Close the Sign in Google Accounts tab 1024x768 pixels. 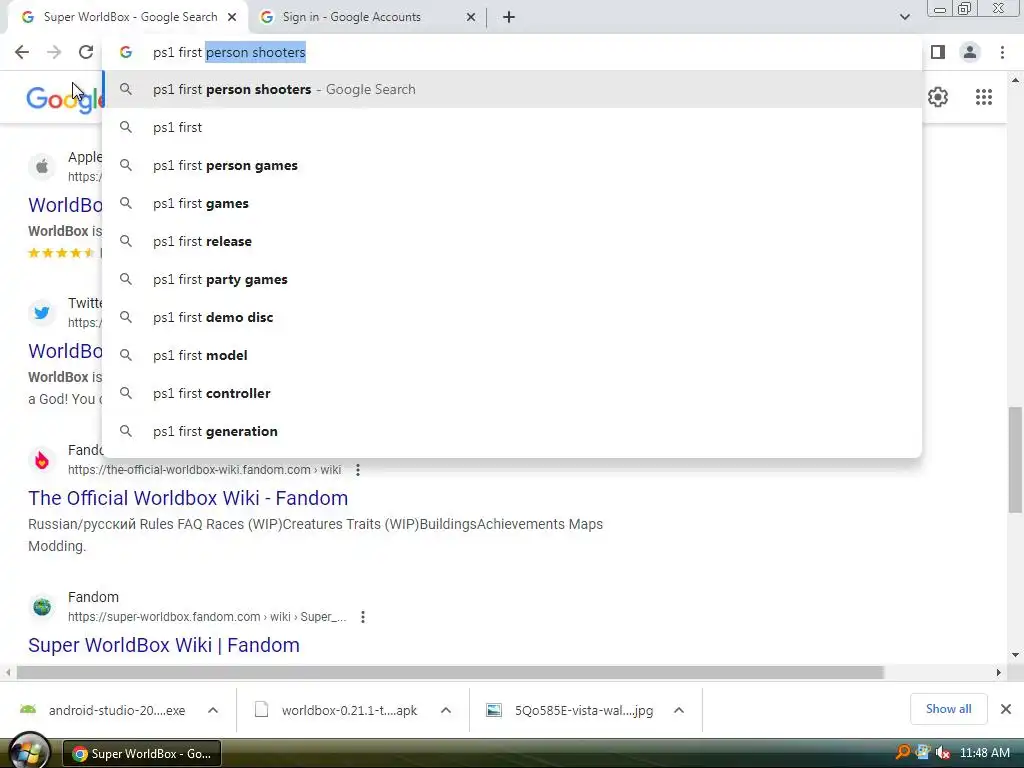[x=471, y=17]
